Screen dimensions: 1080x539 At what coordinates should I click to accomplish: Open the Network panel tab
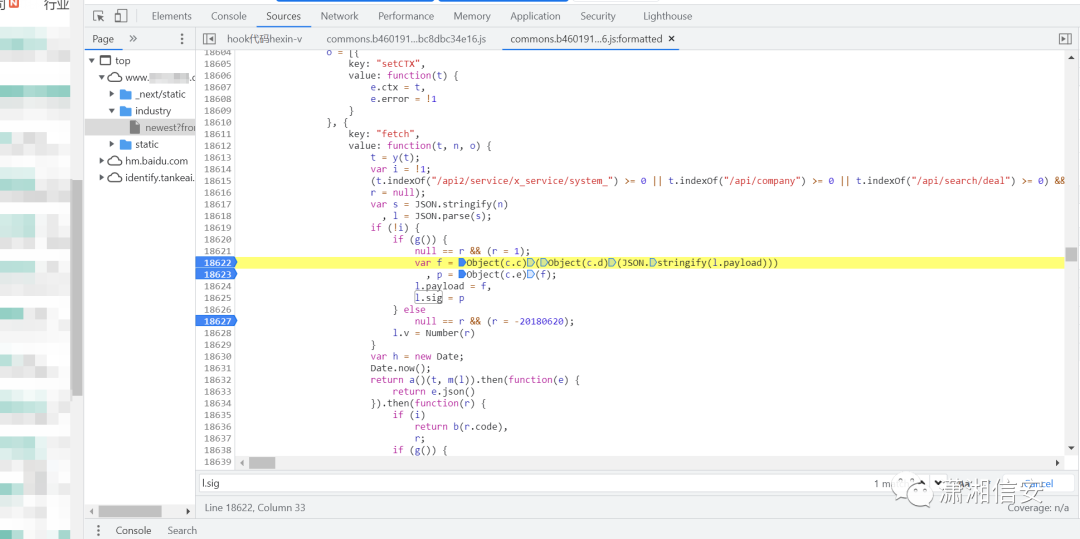click(339, 16)
